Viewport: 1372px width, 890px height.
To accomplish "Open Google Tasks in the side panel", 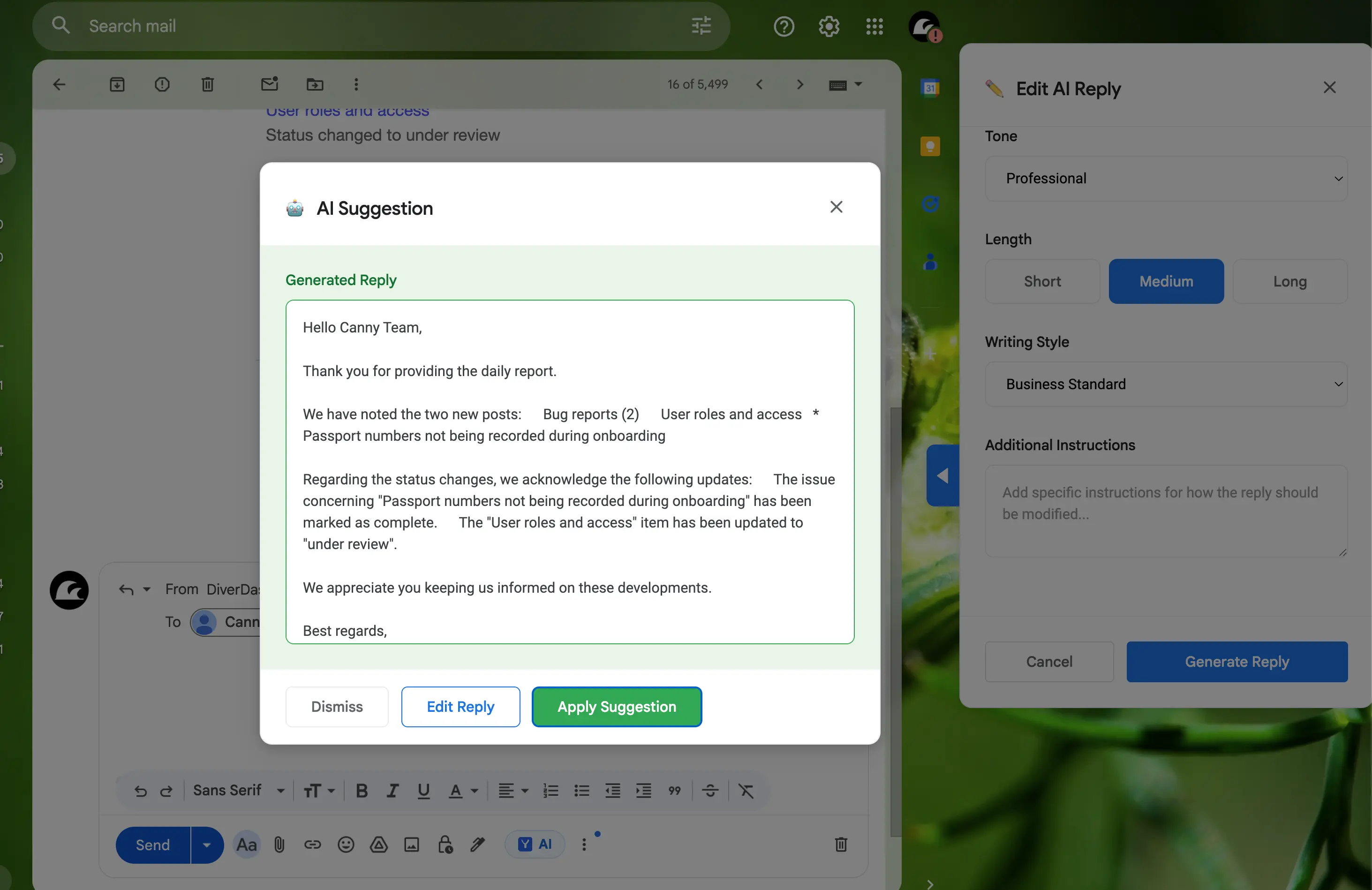I will click(x=929, y=204).
